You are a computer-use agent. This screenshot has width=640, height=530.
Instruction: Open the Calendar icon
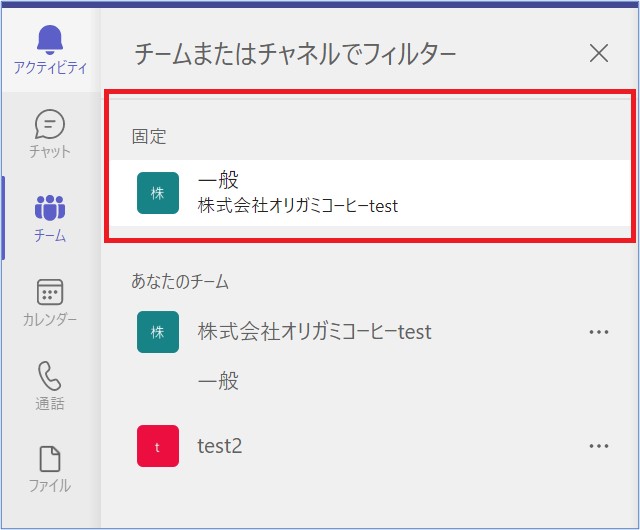[x=50, y=292]
